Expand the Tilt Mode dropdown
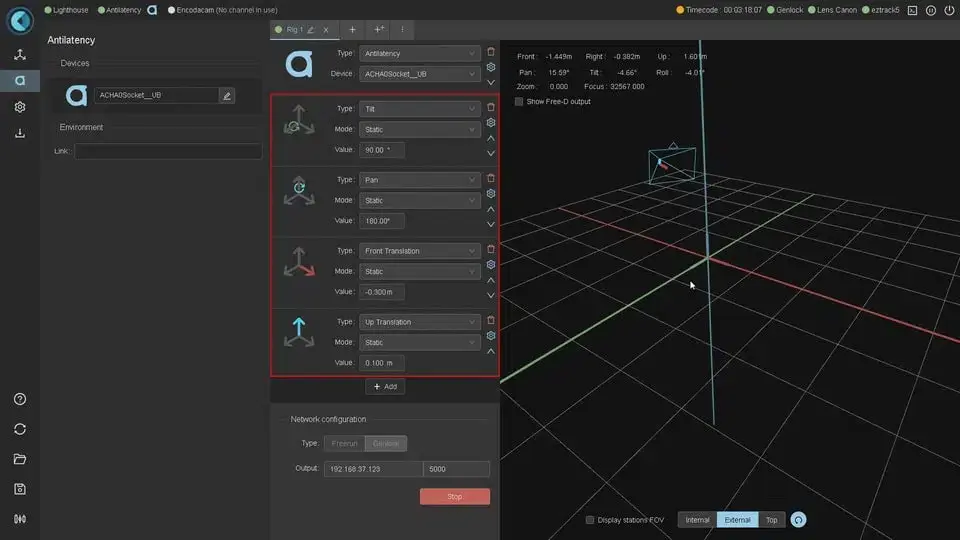 point(420,129)
